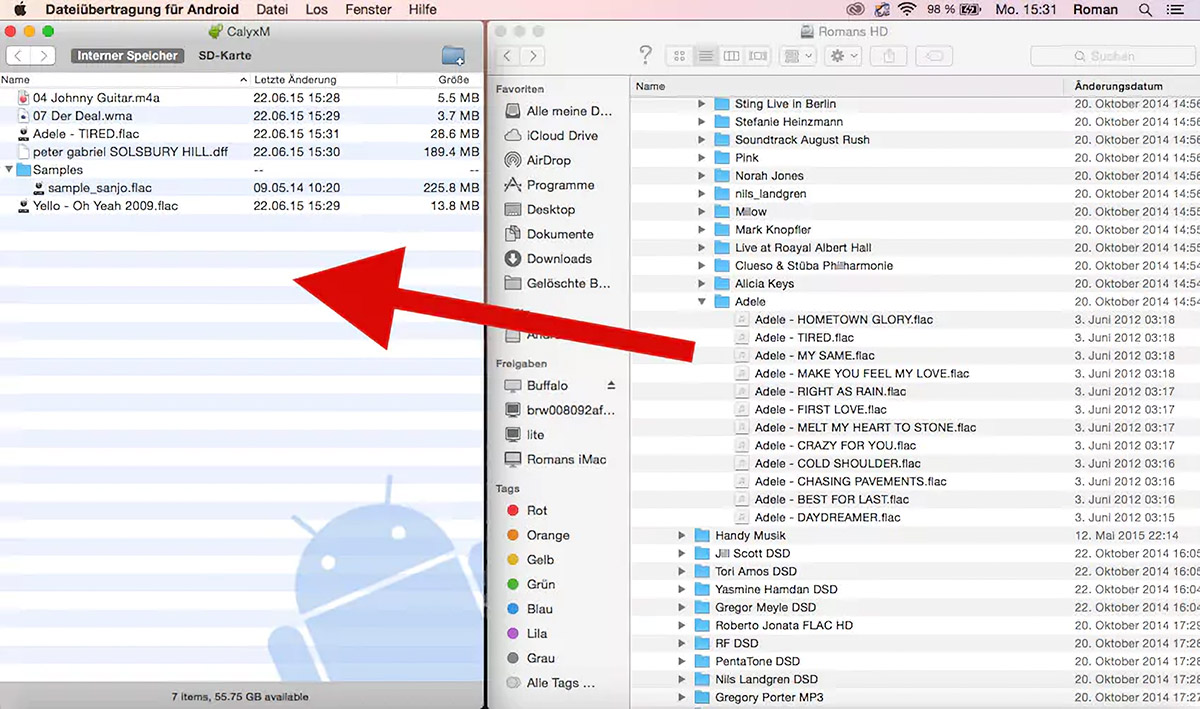This screenshot has width=1200, height=709.
Task: Switch to SD-Karte storage
Action: tap(225, 56)
